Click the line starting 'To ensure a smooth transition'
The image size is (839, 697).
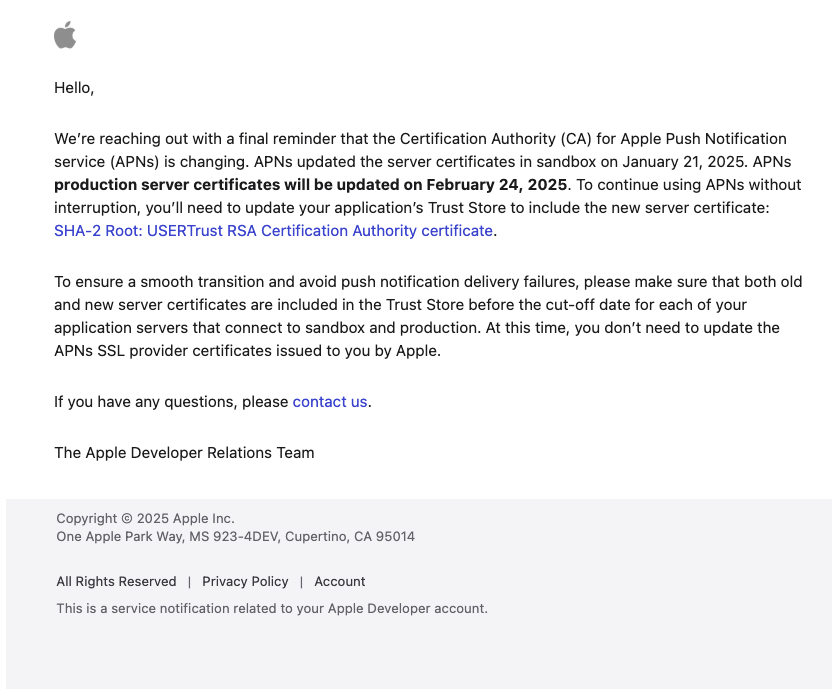pos(428,282)
